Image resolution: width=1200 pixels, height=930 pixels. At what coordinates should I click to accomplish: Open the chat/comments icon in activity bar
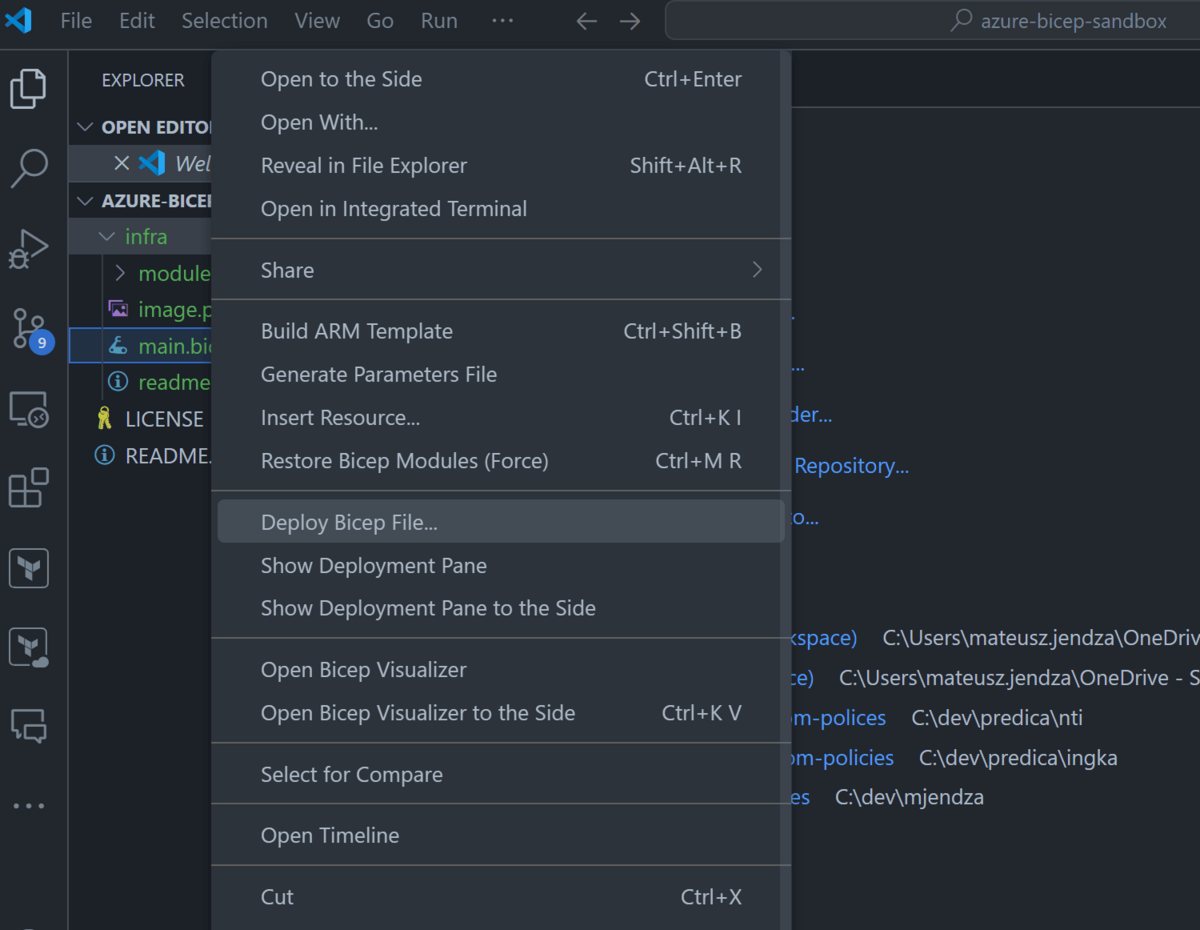point(28,725)
